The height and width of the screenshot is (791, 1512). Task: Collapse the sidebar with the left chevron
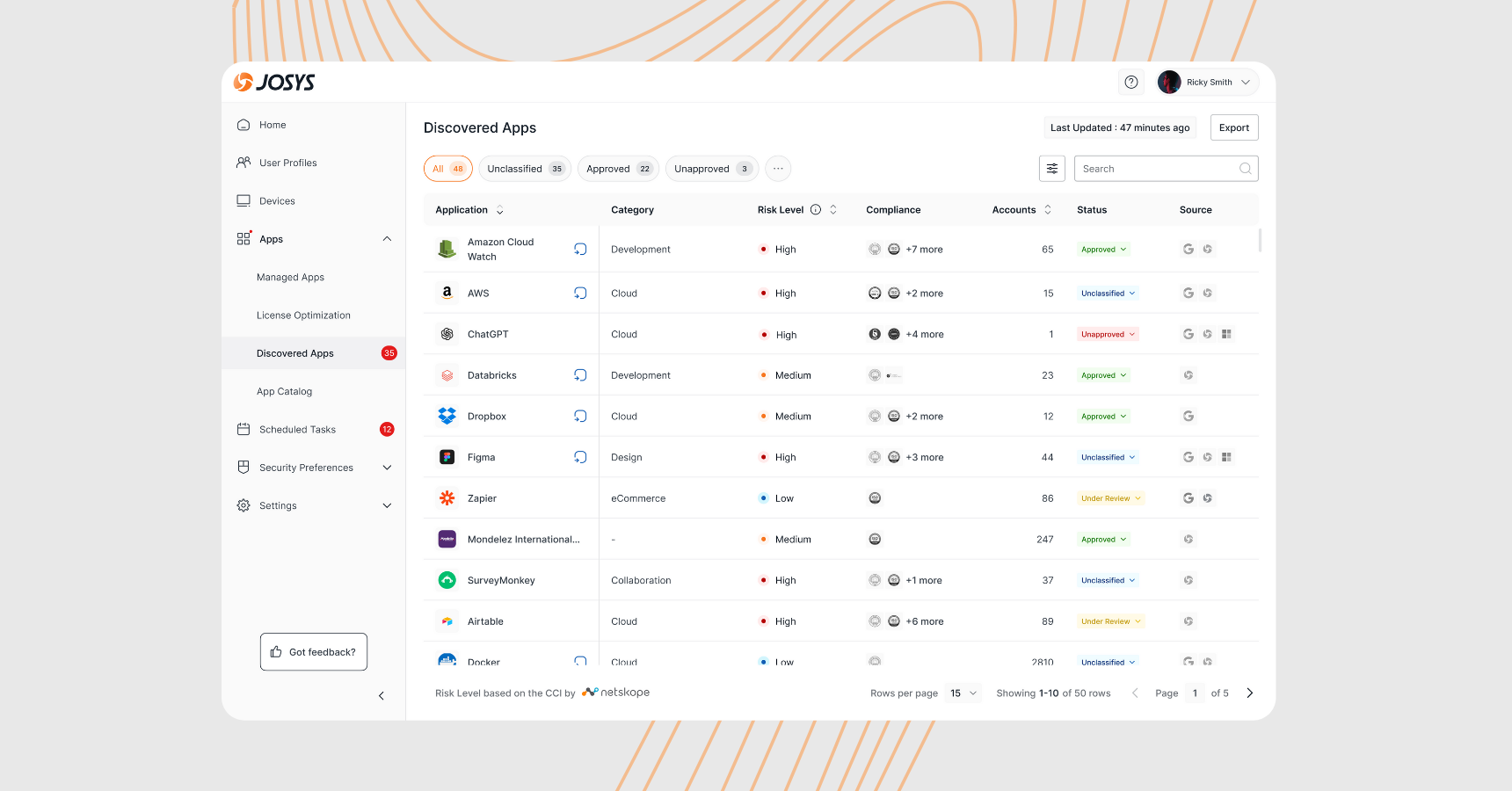(382, 696)
